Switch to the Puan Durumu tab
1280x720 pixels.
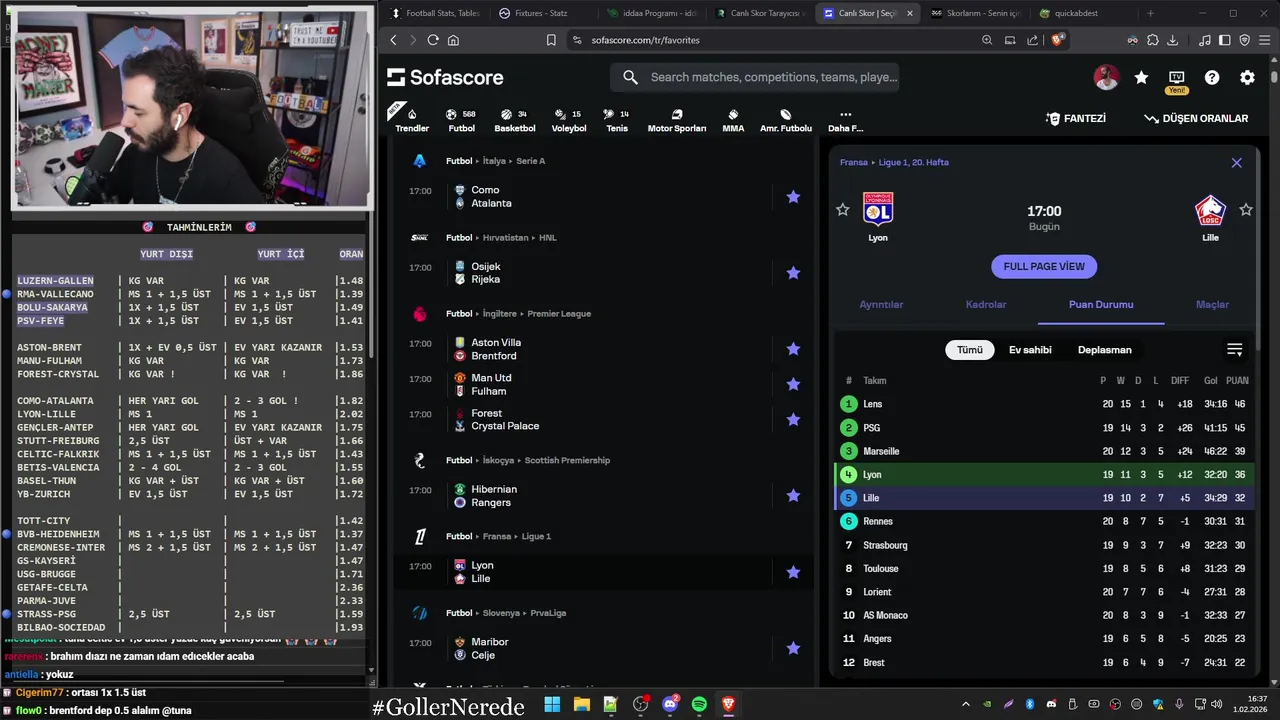pyautogui.click(x=1101, y=304)
